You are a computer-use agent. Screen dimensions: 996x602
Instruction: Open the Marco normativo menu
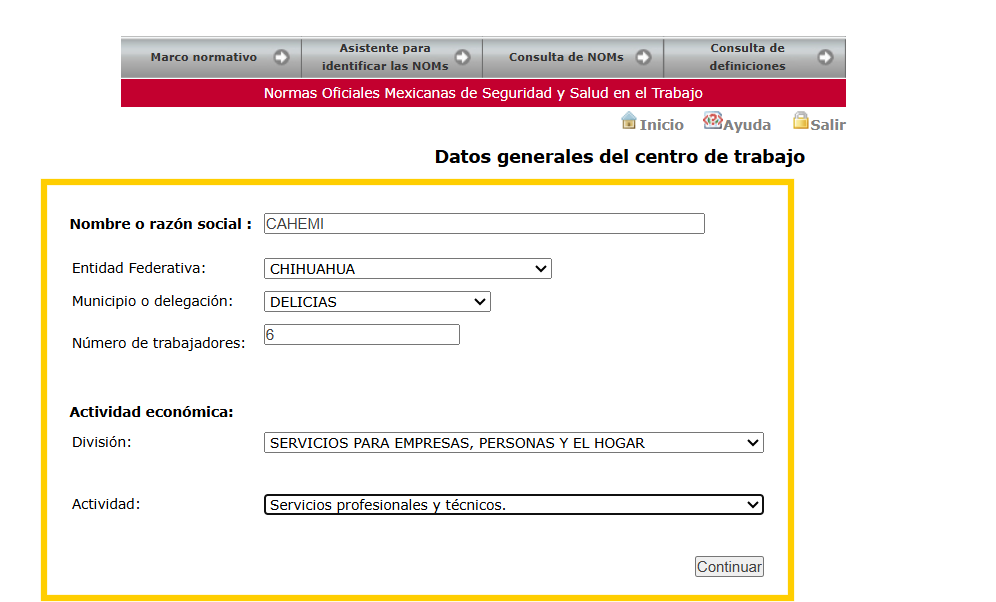pyautogui.click(x=212, y=57)
